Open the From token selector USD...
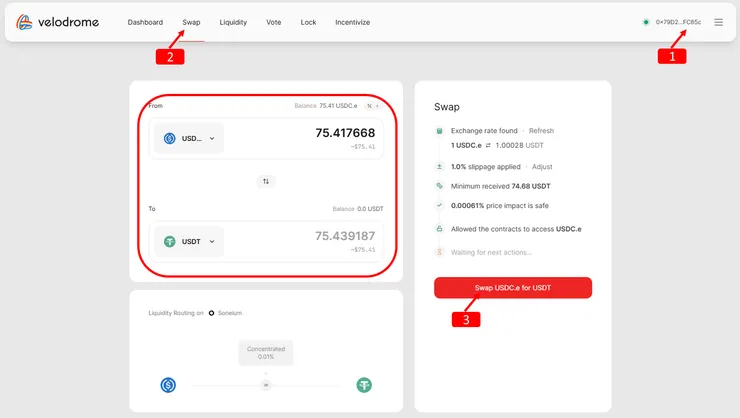 coord(189,138)
